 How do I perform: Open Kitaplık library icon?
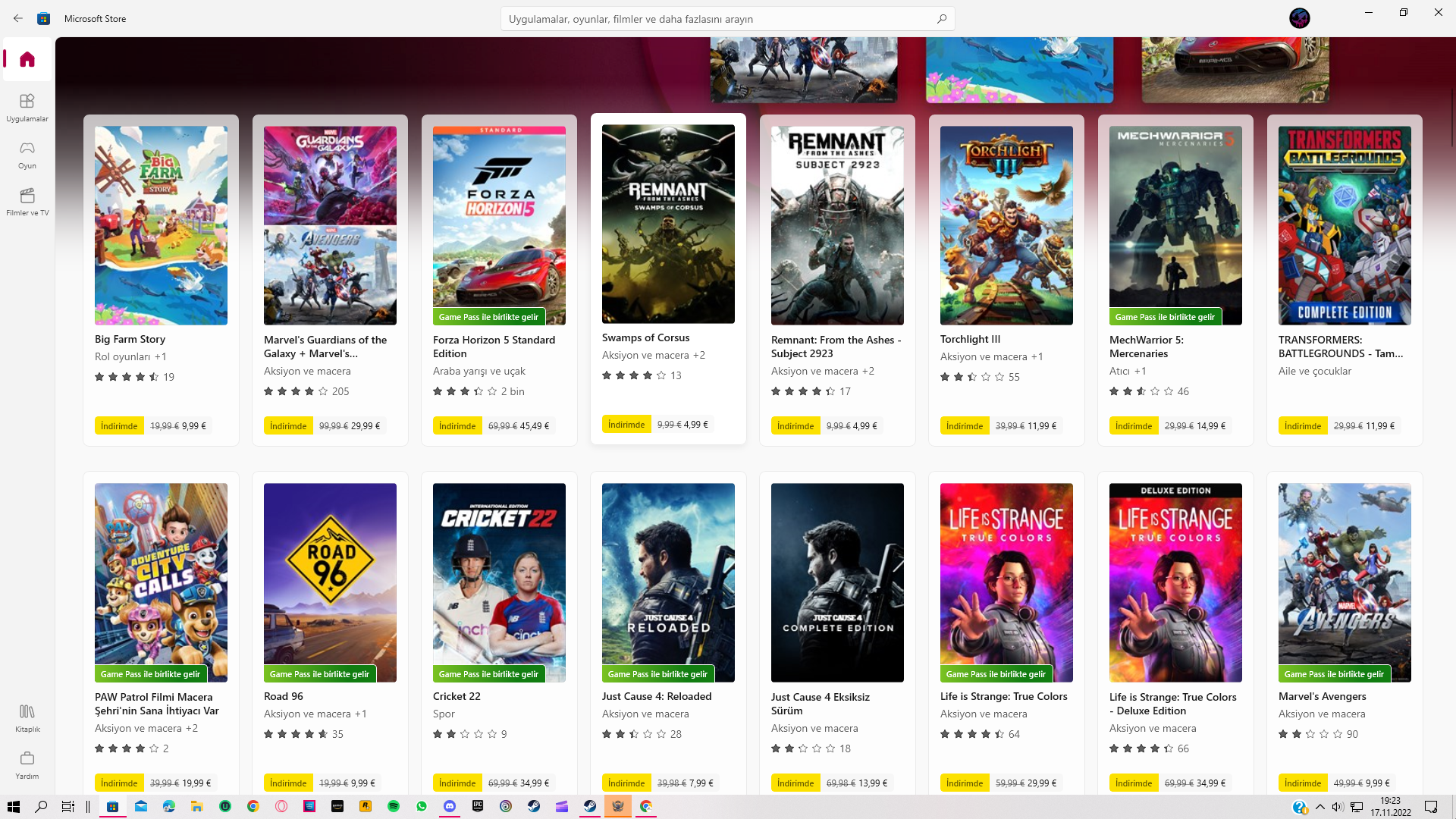pyautogui.click(x=27, y=717)
